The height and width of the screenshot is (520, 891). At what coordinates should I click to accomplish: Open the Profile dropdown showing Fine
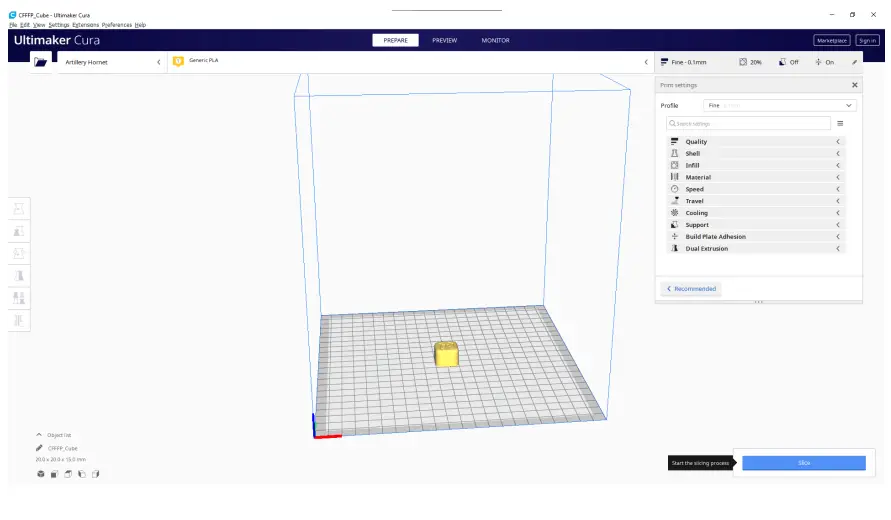[780, 105]
